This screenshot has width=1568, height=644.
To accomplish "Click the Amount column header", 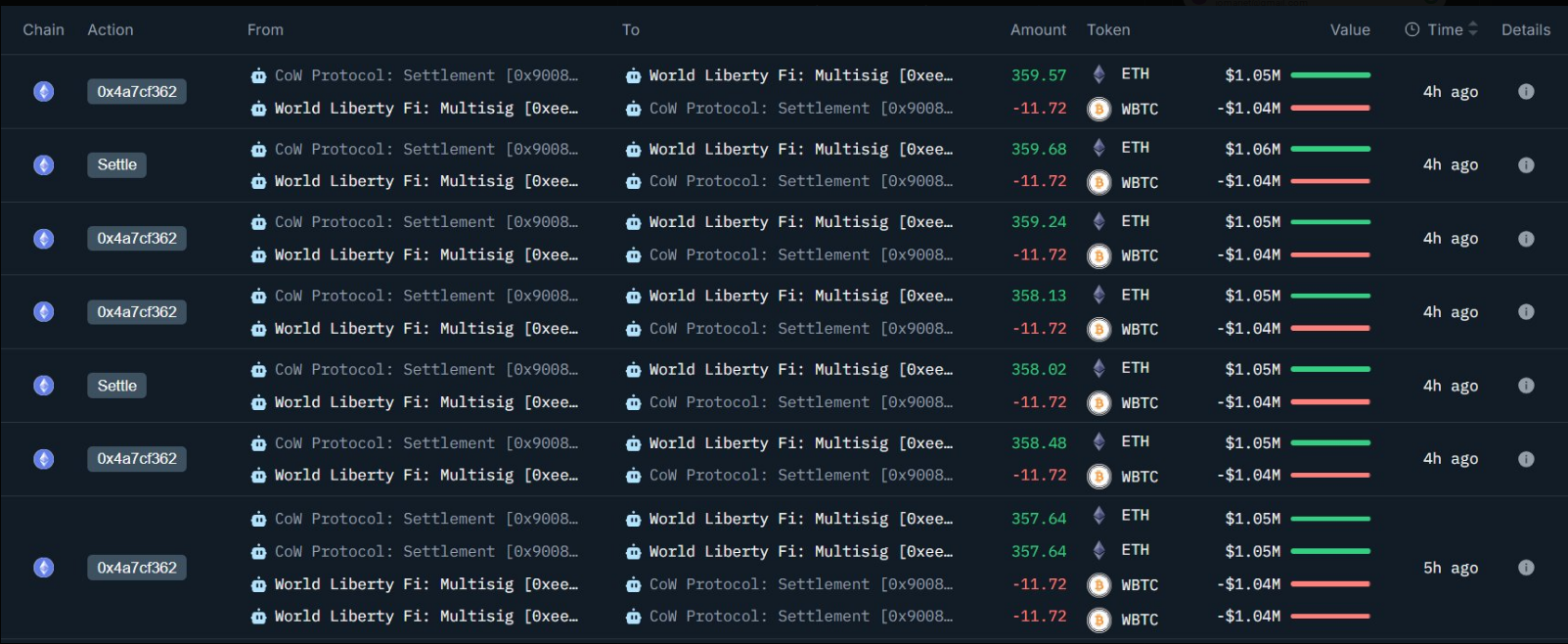I will pos(1038,30).
